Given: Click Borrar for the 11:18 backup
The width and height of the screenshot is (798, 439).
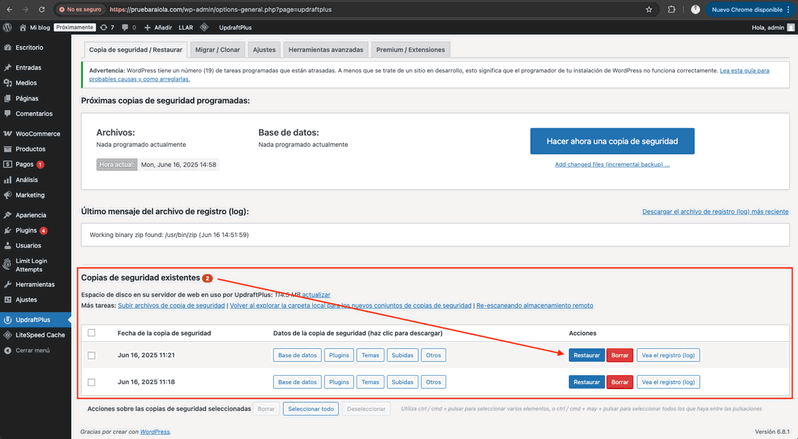Looking at the screenshot, I should tap(620, 382).
